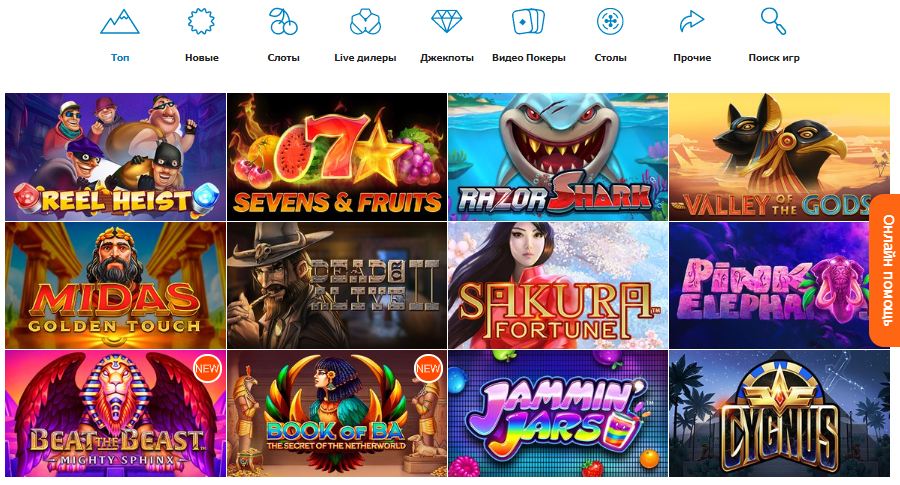Screen dimensions: 900x485
Task: Open the Sakura Fortune game tile
Action: (558, 285)
